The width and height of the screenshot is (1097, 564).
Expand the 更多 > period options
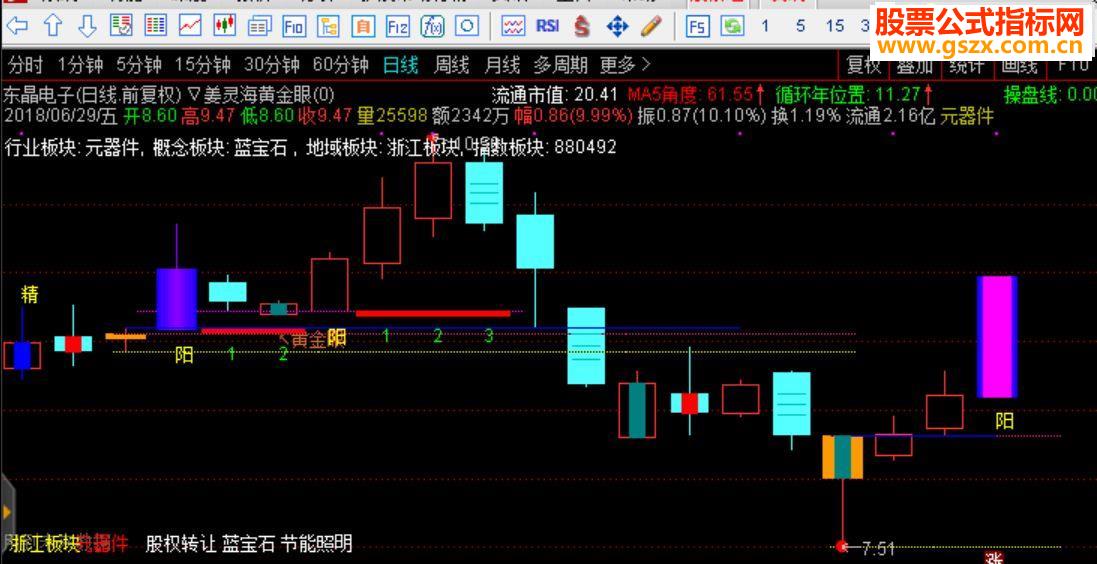pos(625,66)
